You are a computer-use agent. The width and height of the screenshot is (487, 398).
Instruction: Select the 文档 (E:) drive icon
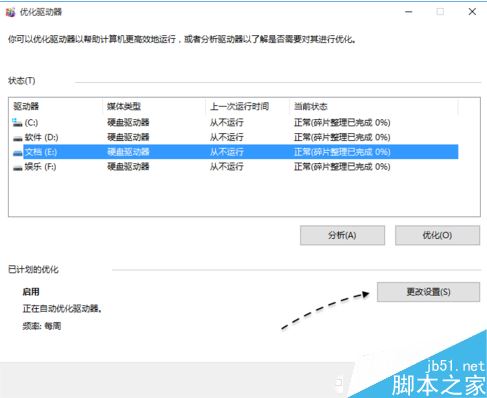(x=17, y=153)
